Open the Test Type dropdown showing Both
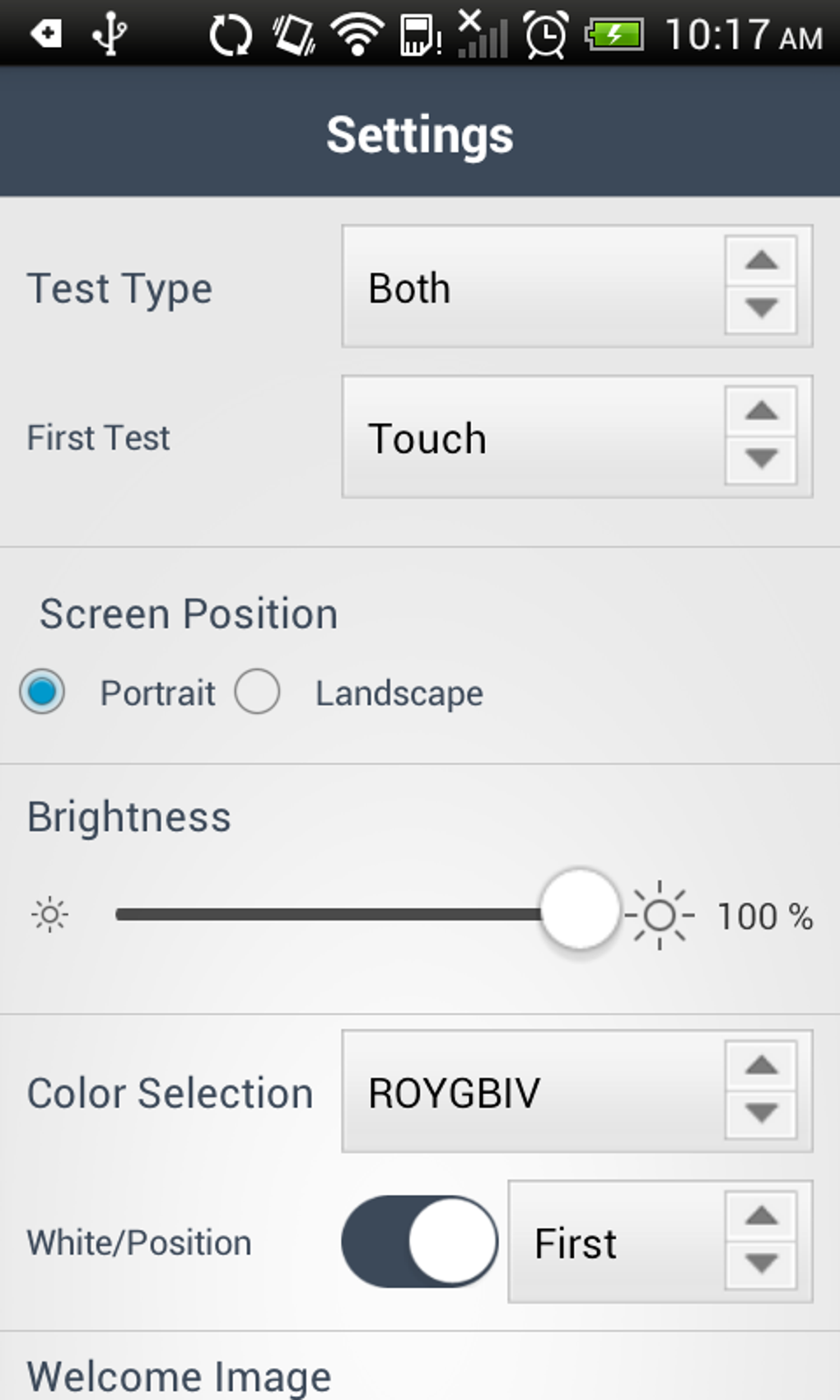 576,287
